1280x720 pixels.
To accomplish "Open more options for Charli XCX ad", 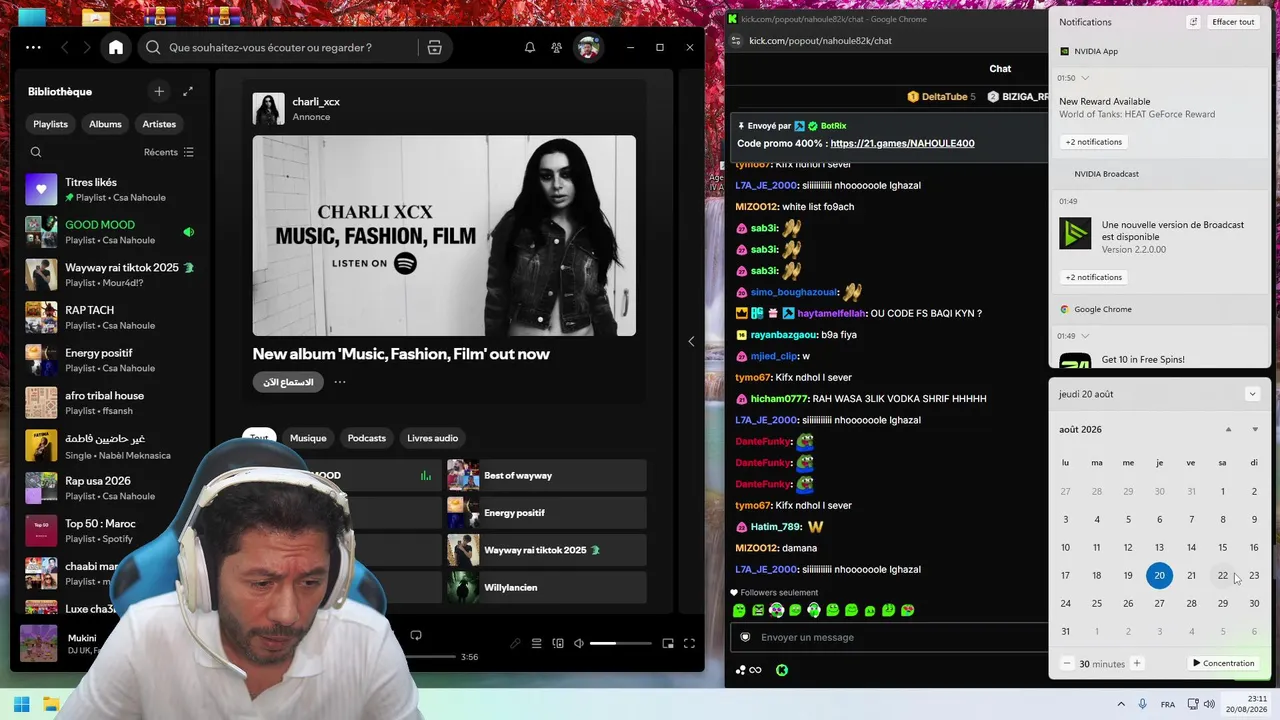I will tap(340, 382).
